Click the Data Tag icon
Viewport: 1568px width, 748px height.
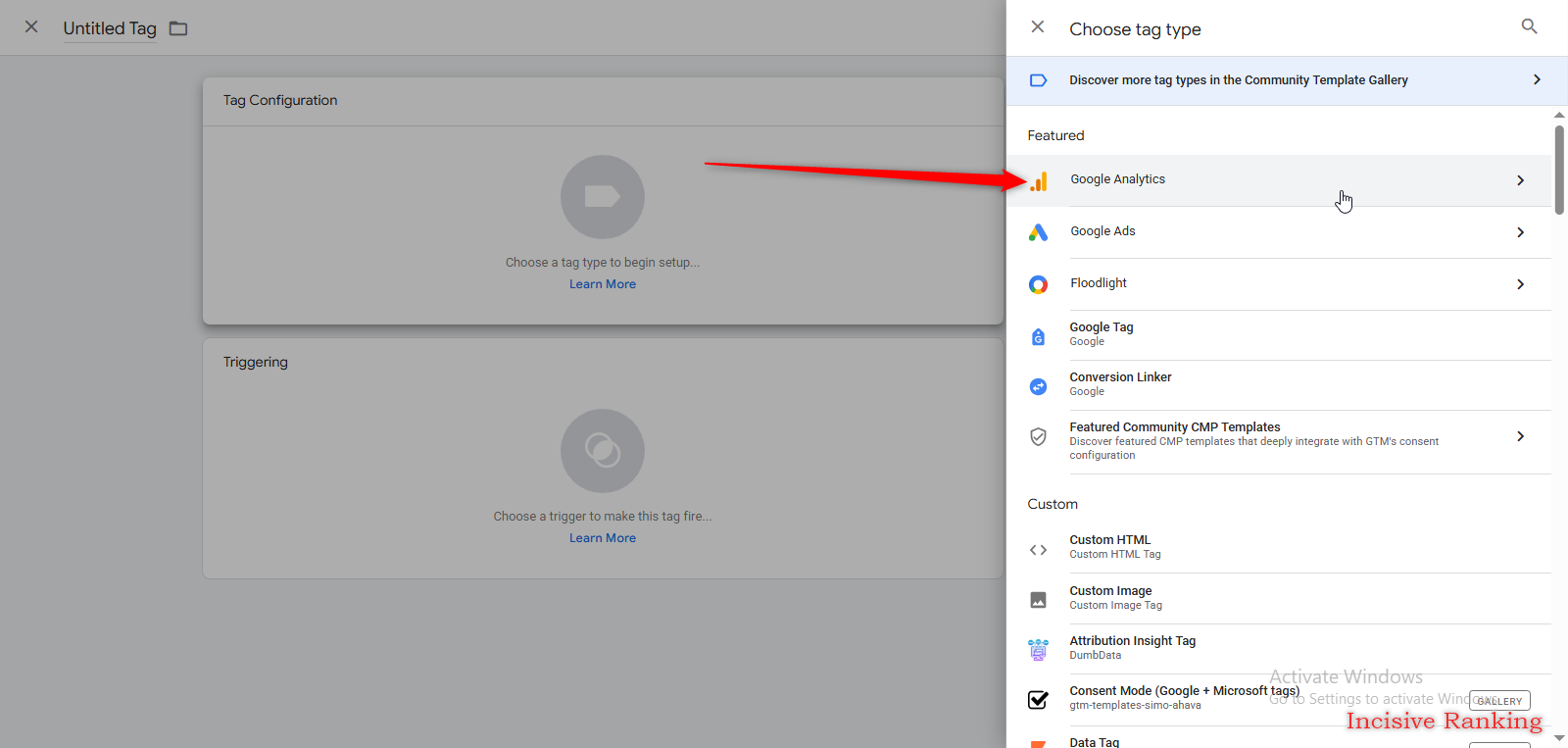[1039, 744]
